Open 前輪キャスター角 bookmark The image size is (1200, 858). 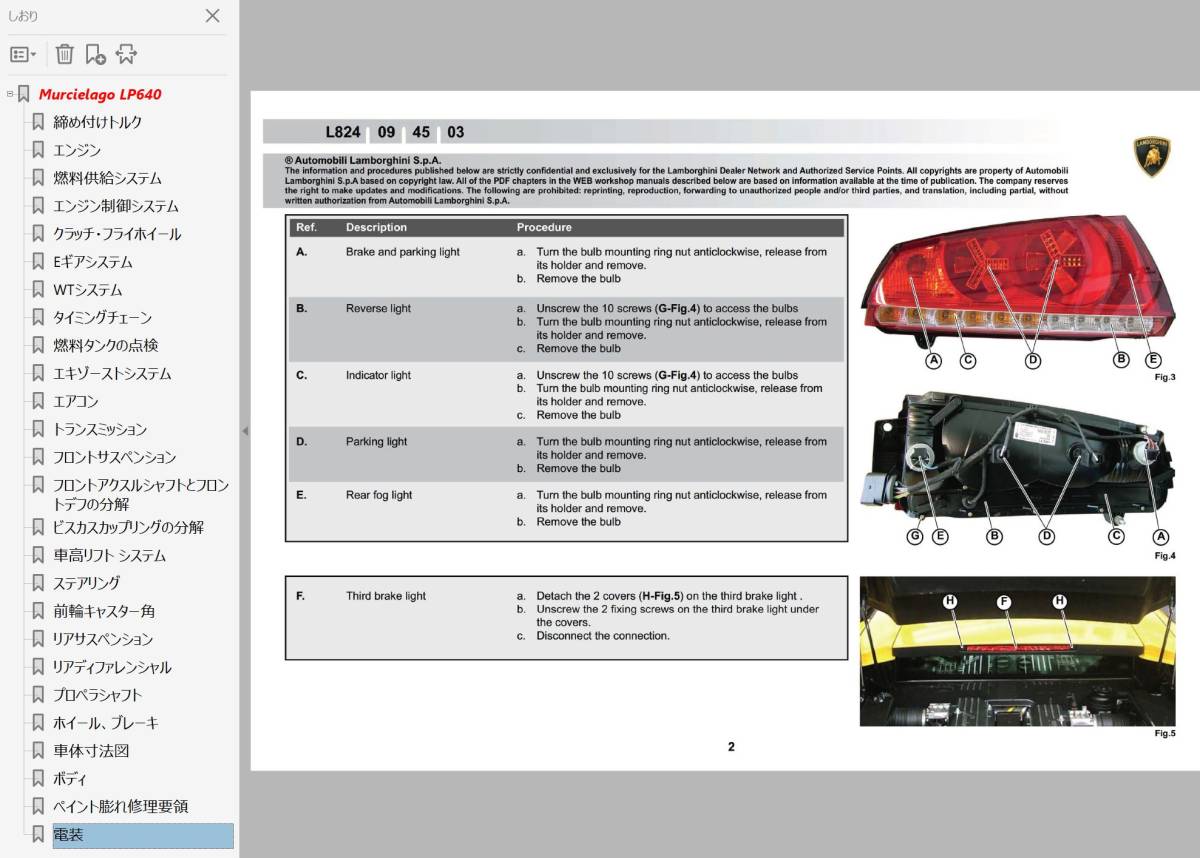(x=104, y=611)
